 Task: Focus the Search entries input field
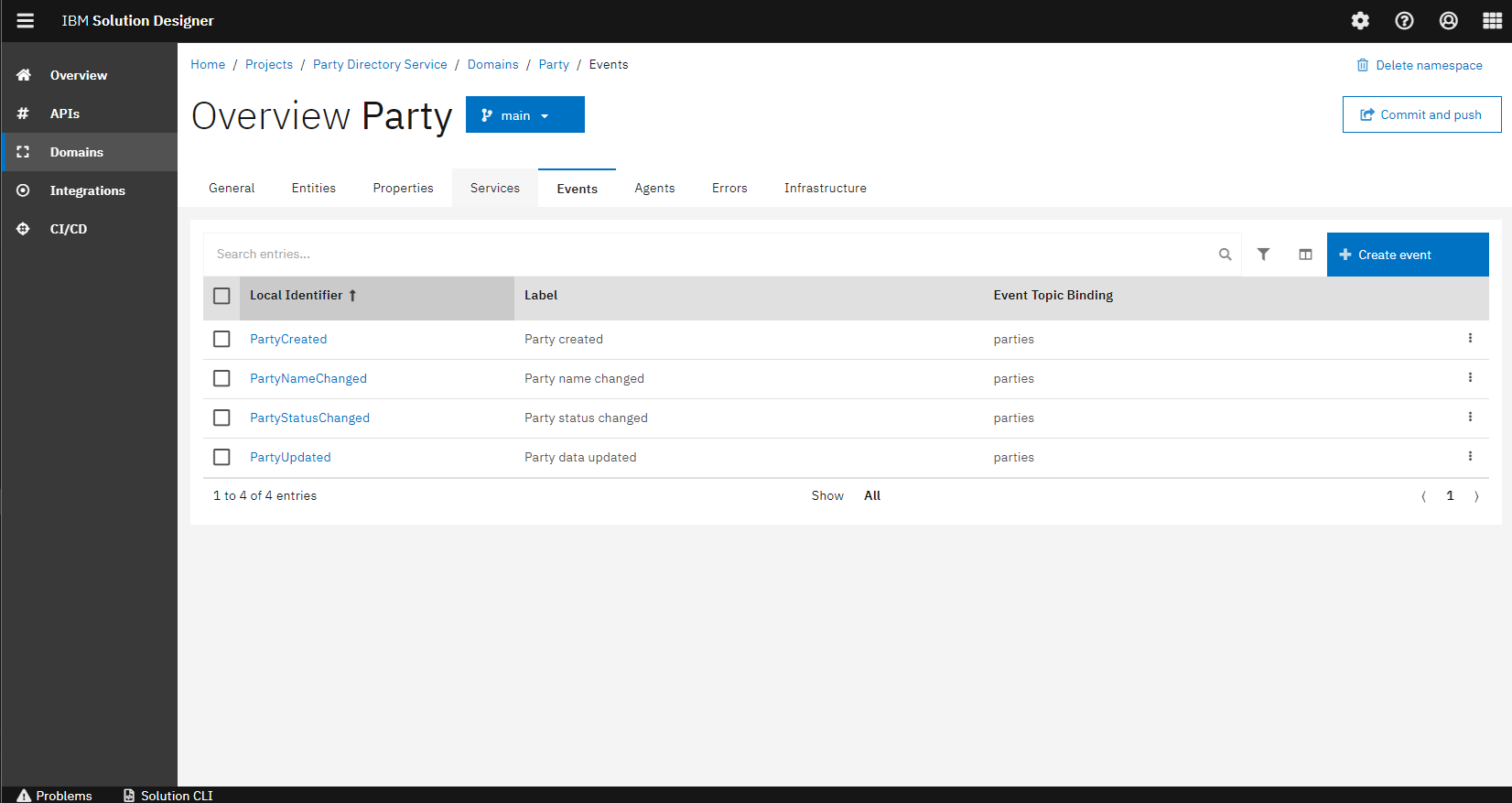(x=705, y=255)
